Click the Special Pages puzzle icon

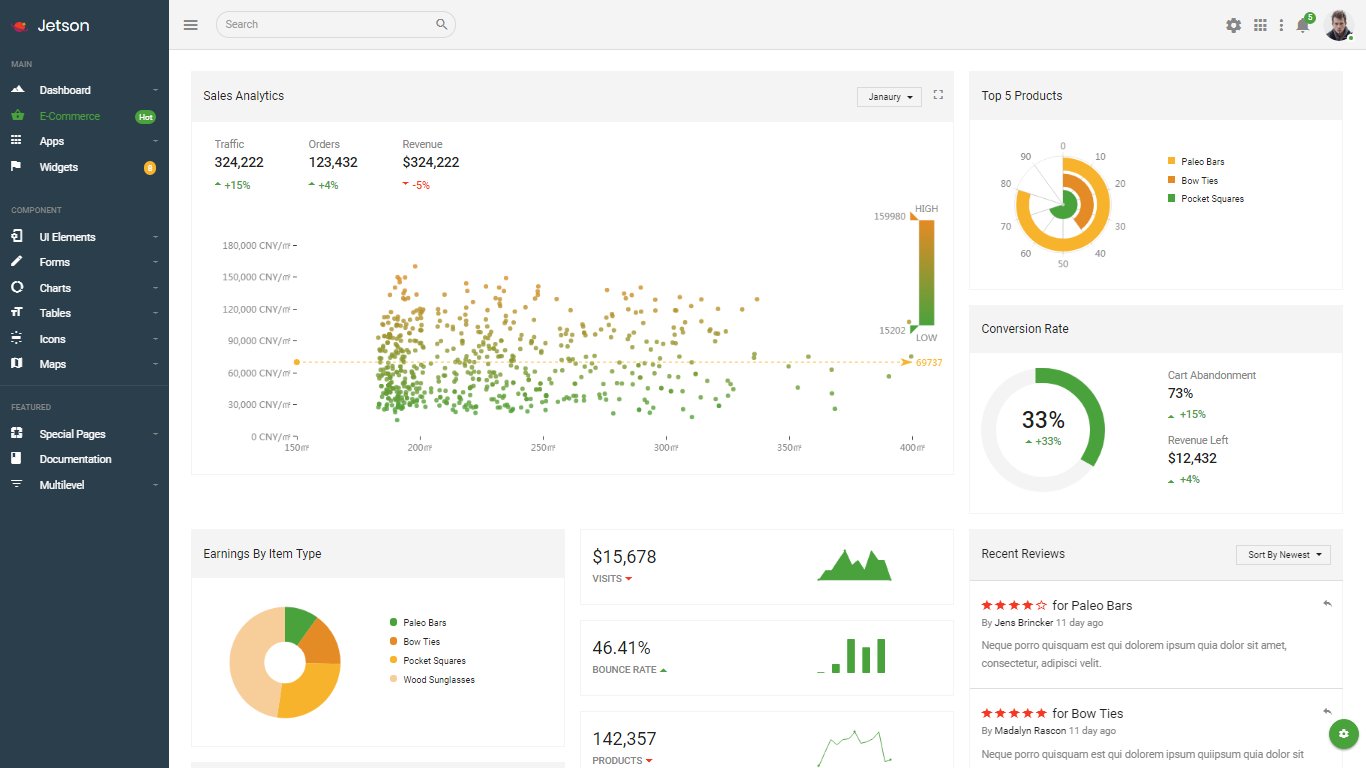[17, 434]
